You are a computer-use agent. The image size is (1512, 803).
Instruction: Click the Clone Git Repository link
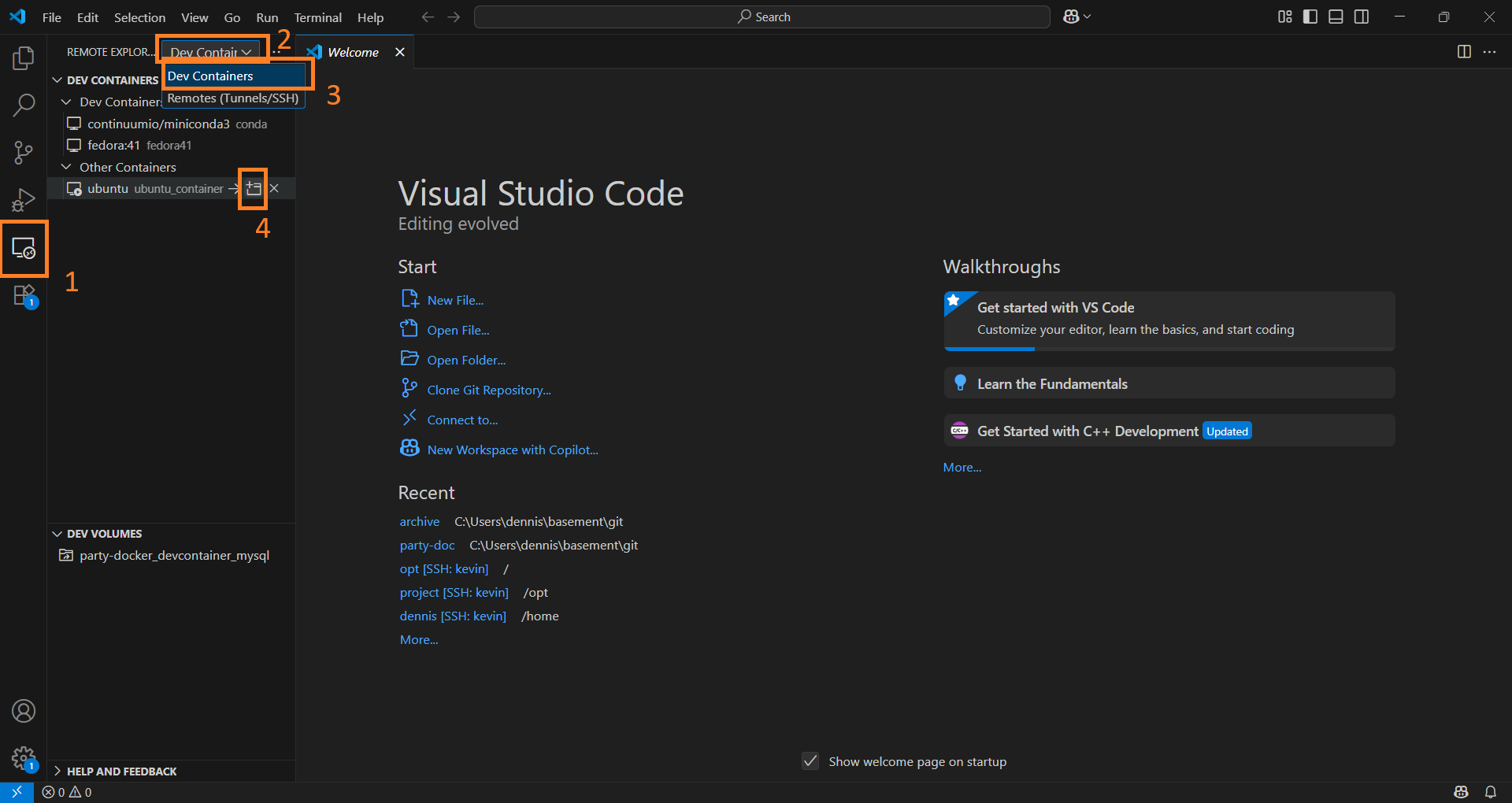[x=488, y=389]
